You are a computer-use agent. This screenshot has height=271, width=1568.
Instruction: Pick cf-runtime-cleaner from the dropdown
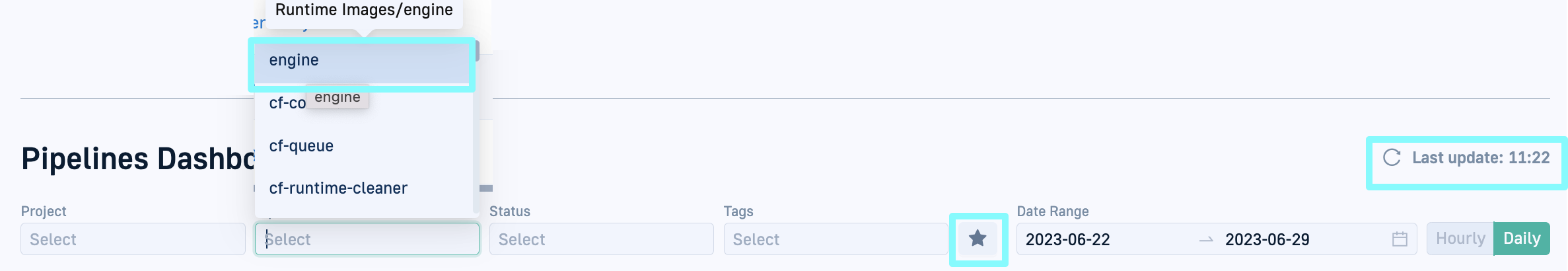click(338, 188)
